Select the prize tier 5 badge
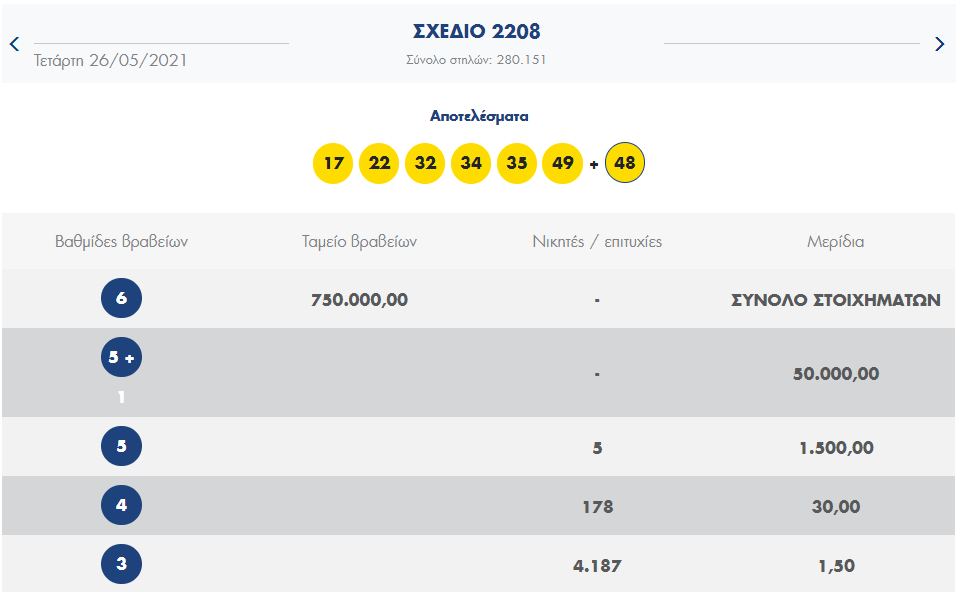Image resolution: width=957 pixels, height=592 pixels. click(121, 446)
